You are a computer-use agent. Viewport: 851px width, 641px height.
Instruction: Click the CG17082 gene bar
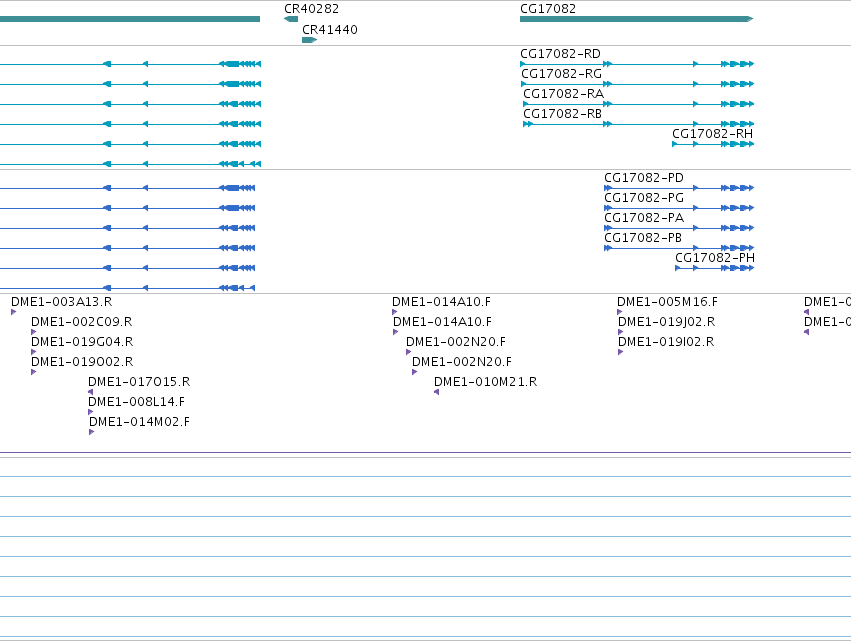point(637,19)
